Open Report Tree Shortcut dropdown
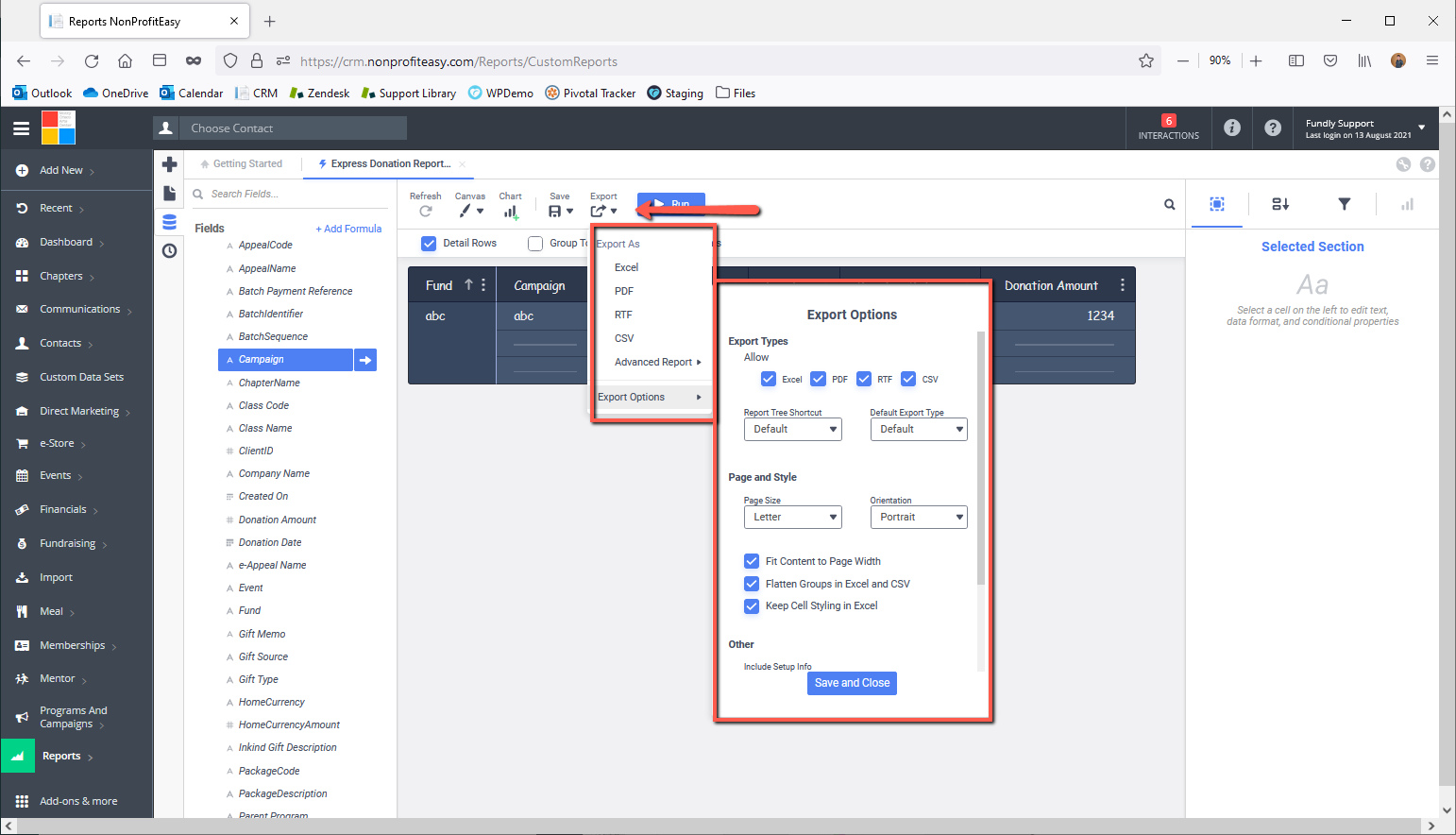This screenshot has width=1456, height=835. (793, 429)
